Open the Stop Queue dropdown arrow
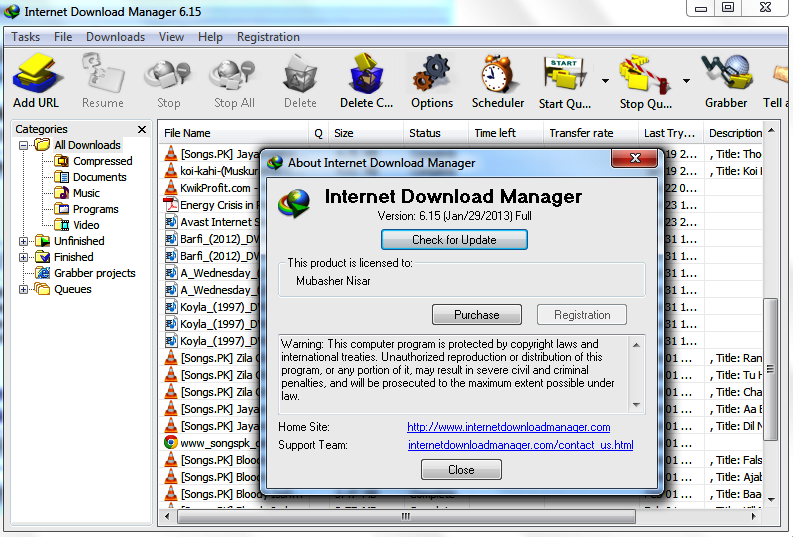This screenshot has height=537, width=793. pos(686,81)
